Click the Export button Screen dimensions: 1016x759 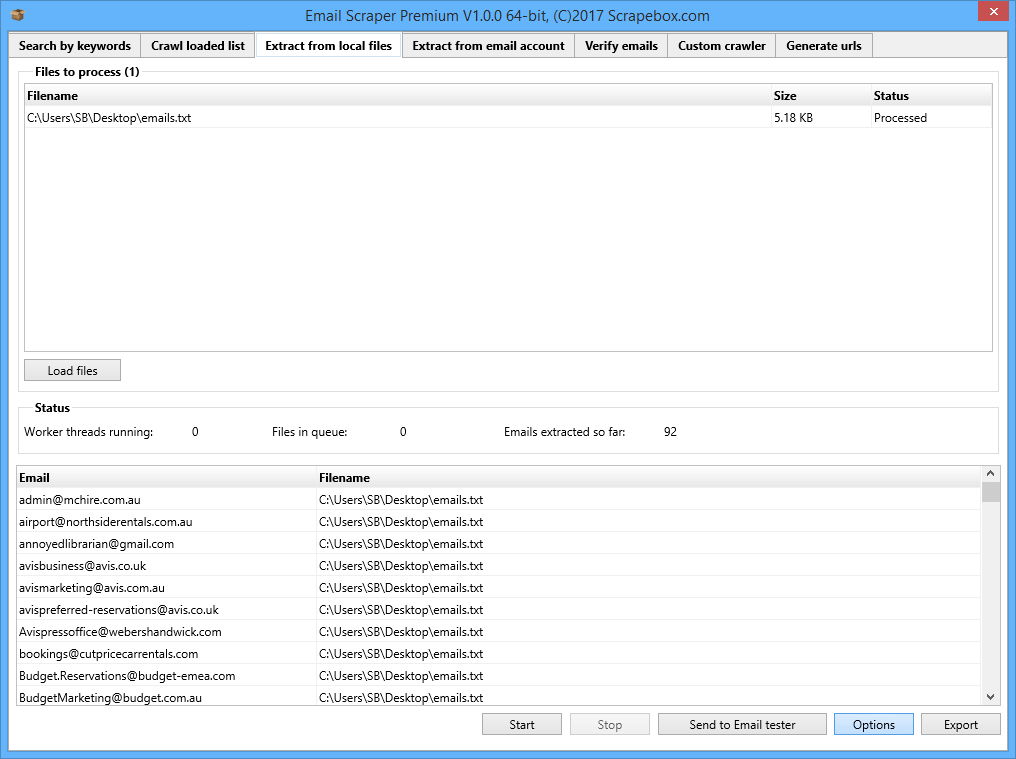click(x=960, y=724)
